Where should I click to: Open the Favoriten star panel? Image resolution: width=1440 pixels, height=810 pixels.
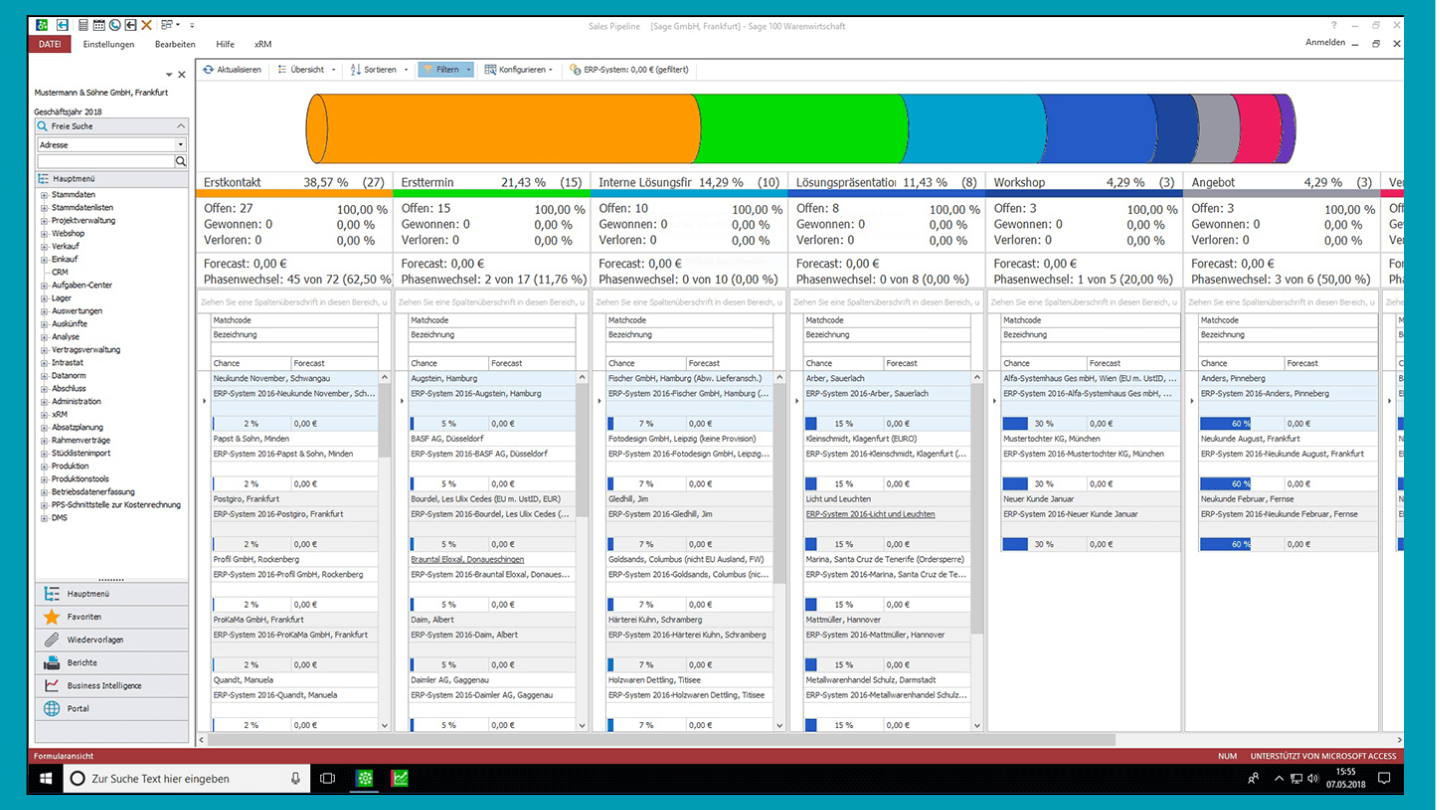(x=52, y=617)
